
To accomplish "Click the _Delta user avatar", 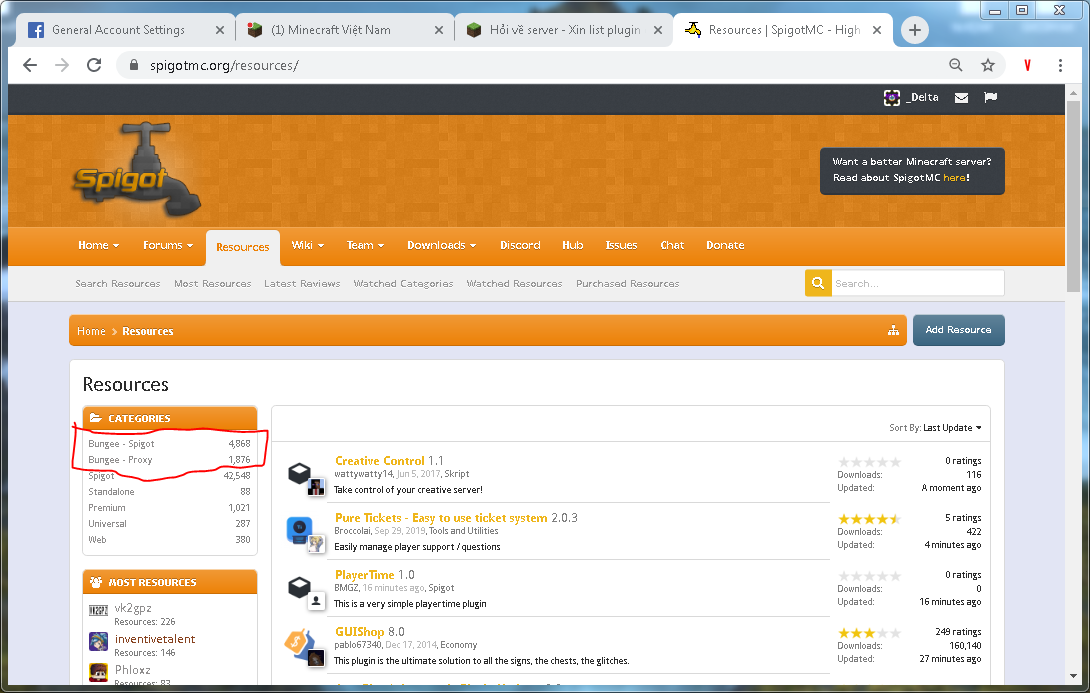I will coord(892,98).
